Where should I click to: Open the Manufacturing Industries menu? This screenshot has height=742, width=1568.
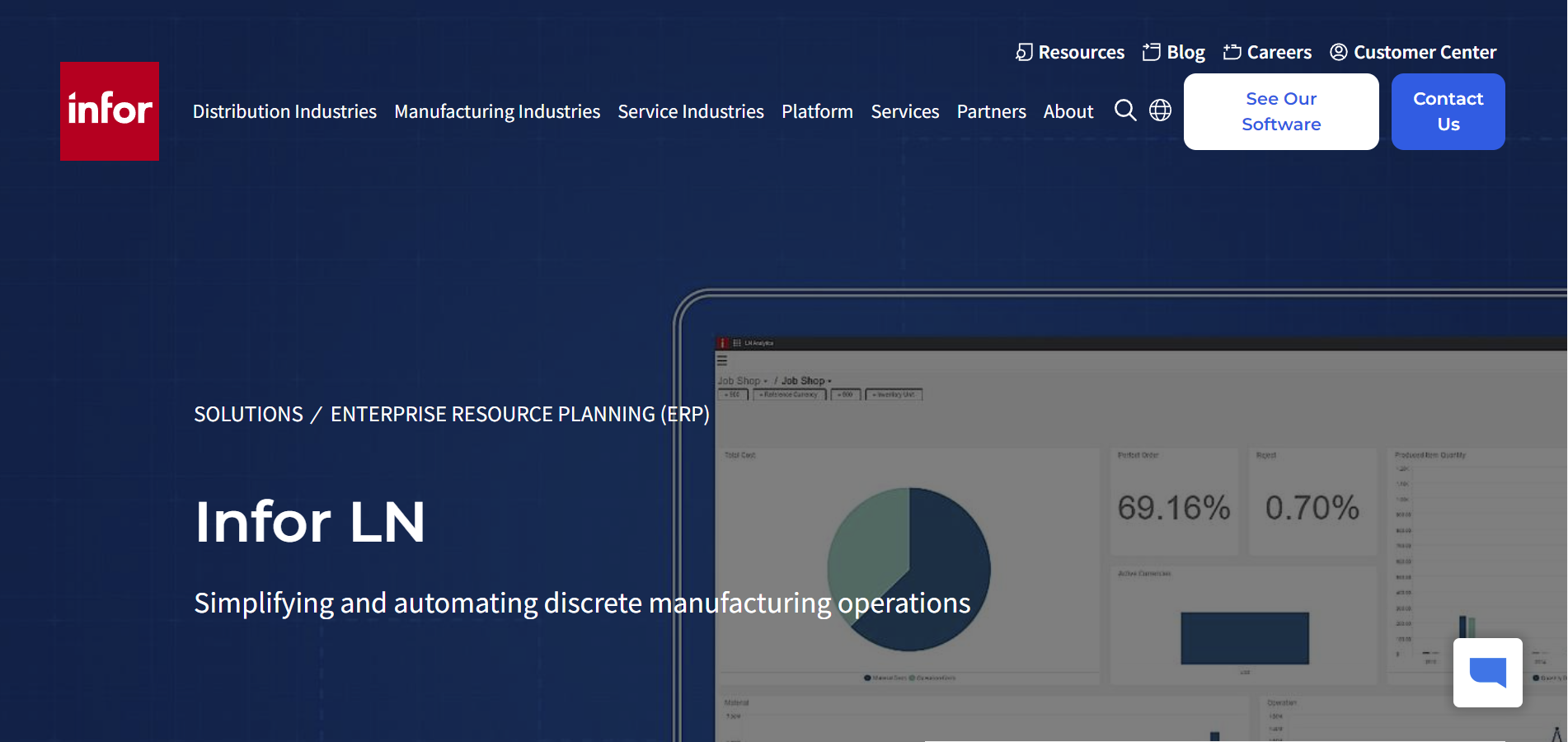coord(497,111)
